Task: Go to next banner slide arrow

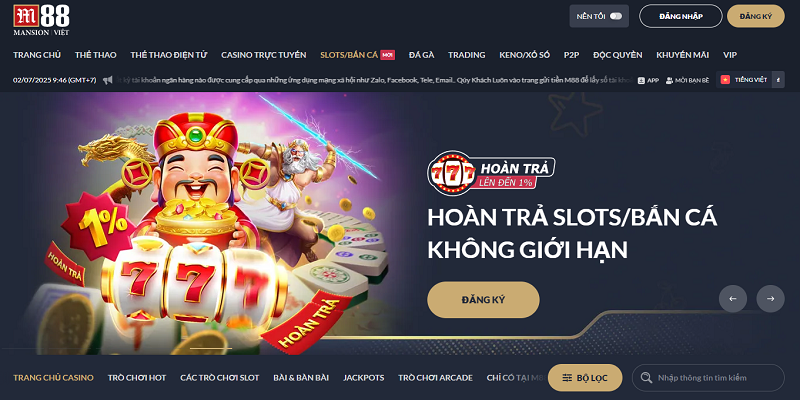Action: click(x=770, y=298)
